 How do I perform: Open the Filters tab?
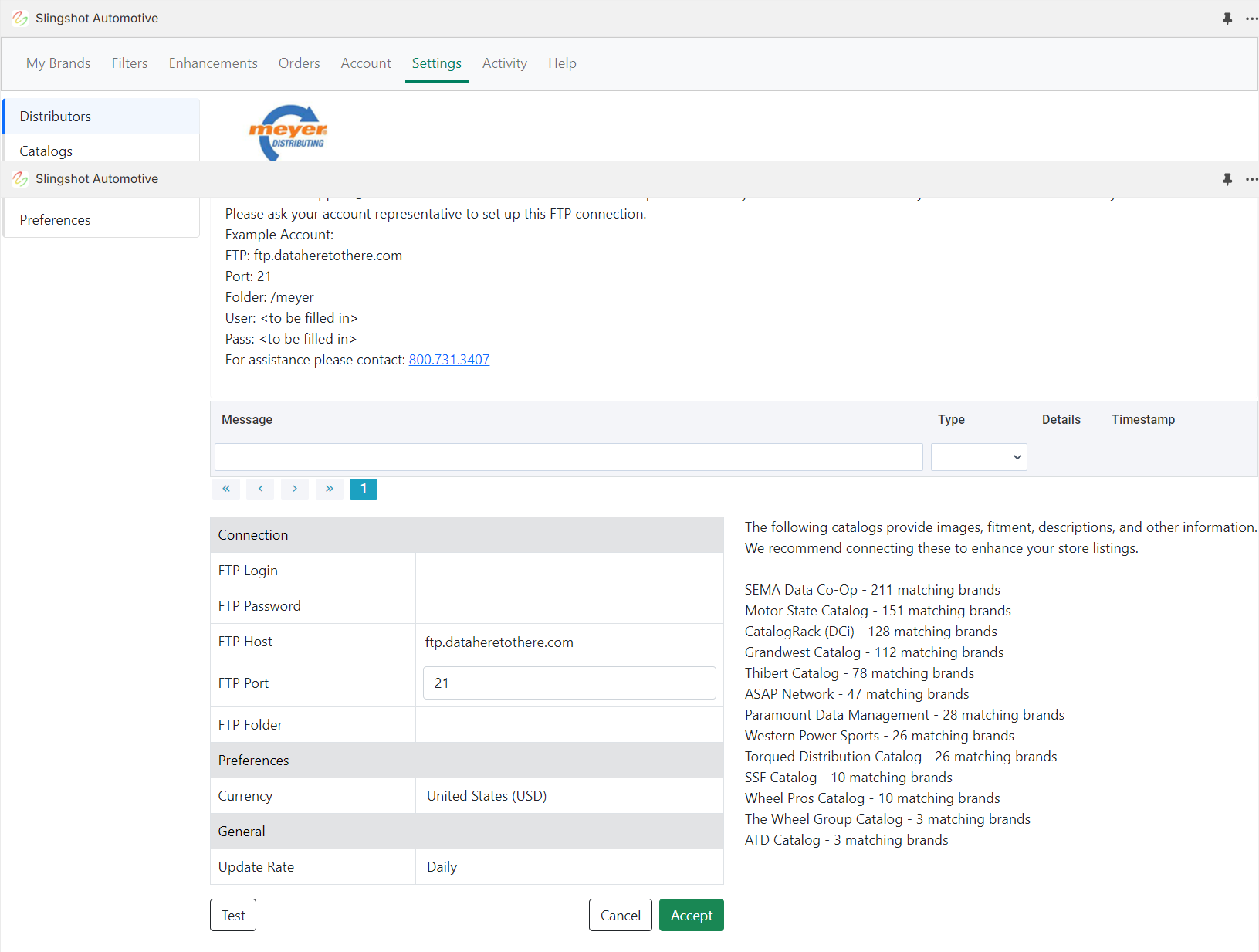[x=130, y=63]
